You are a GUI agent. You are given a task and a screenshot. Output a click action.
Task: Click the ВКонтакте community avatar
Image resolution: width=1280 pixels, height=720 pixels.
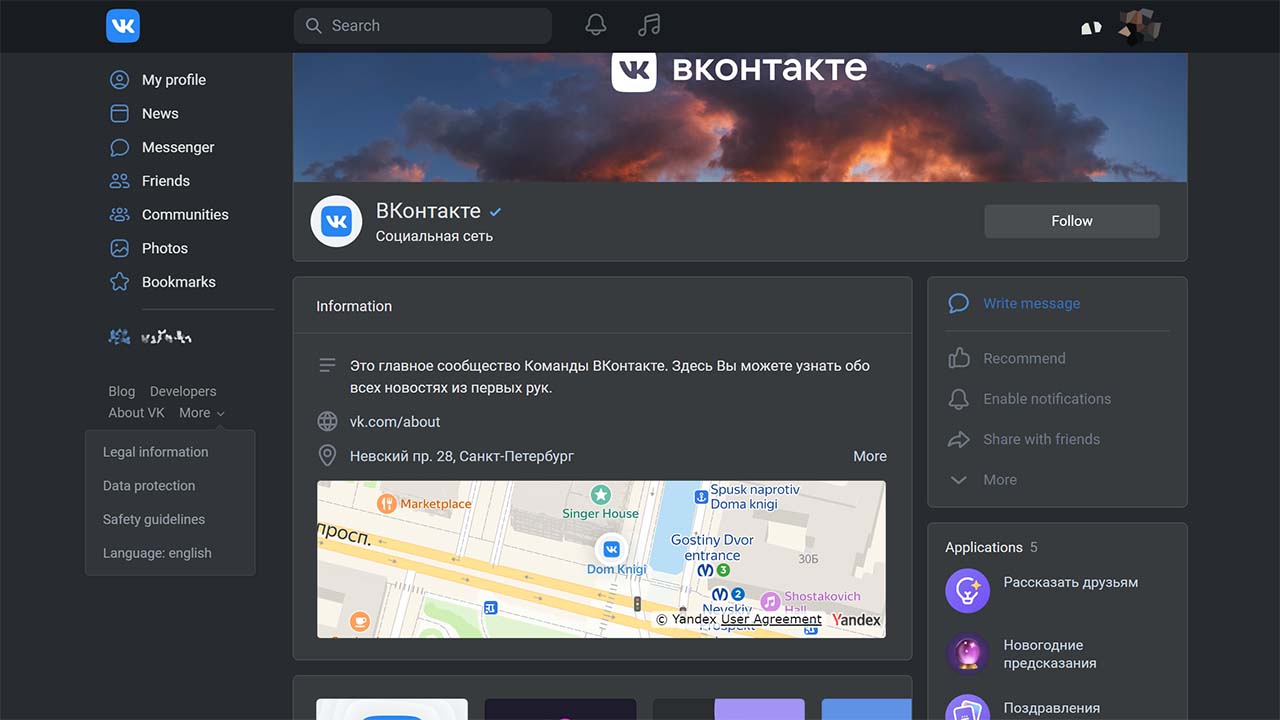[x=336, y=221]
